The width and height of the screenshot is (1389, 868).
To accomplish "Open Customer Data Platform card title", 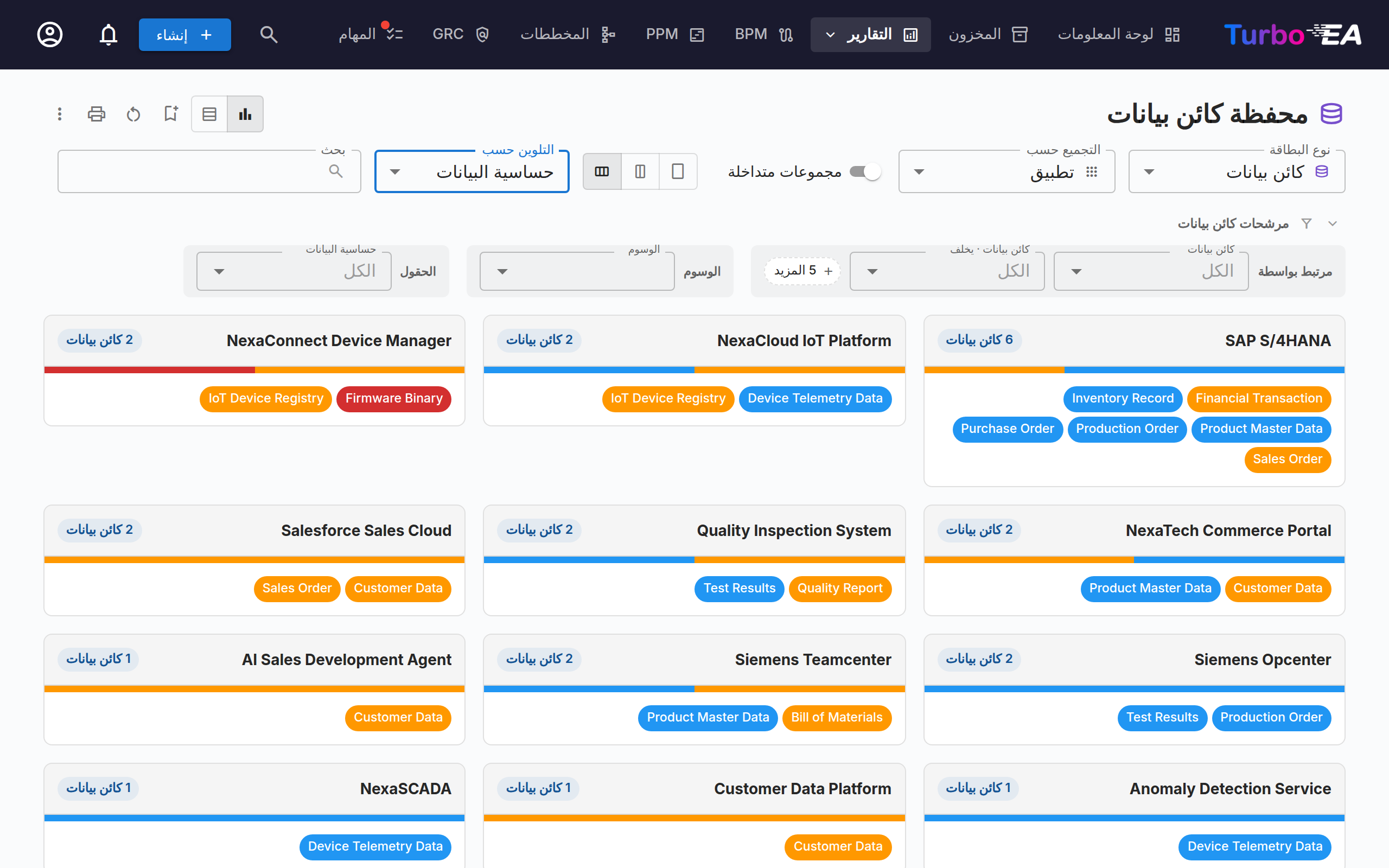I will [802, 789].
